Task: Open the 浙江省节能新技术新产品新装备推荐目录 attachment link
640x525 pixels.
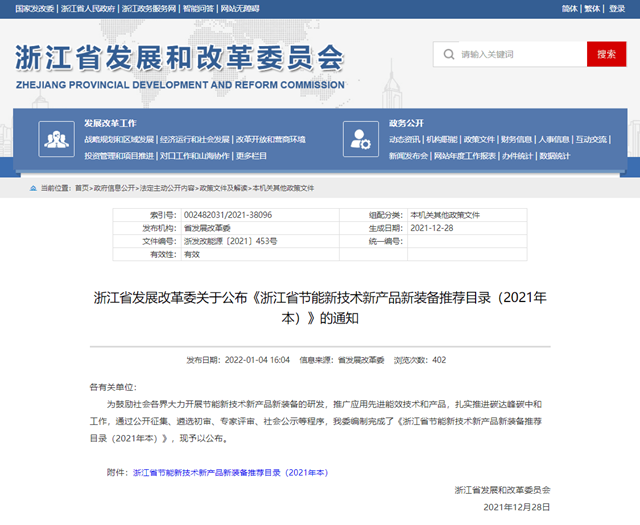Action: 230,472
